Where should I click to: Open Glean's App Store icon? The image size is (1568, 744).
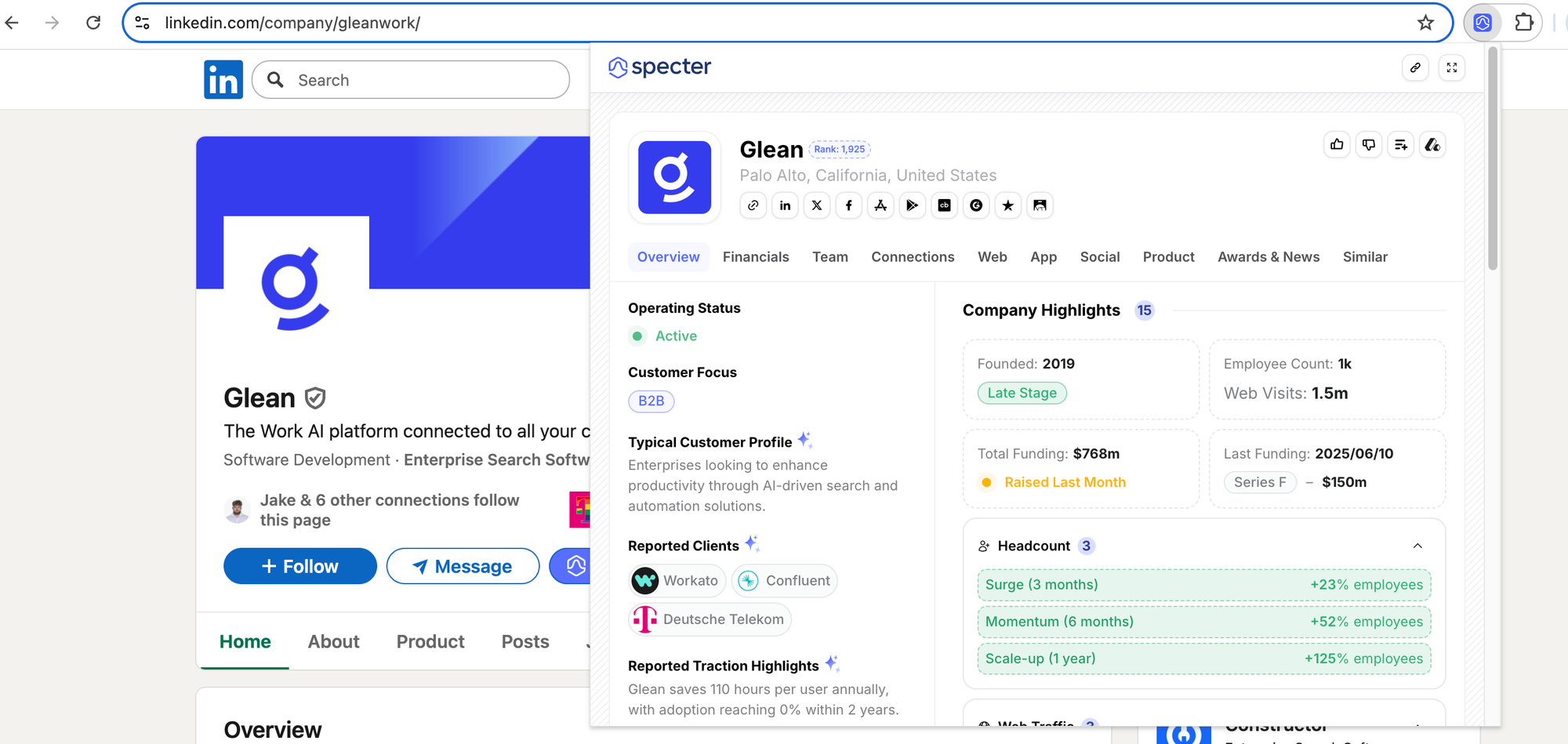pyautogui.click(x=880, y=205)
